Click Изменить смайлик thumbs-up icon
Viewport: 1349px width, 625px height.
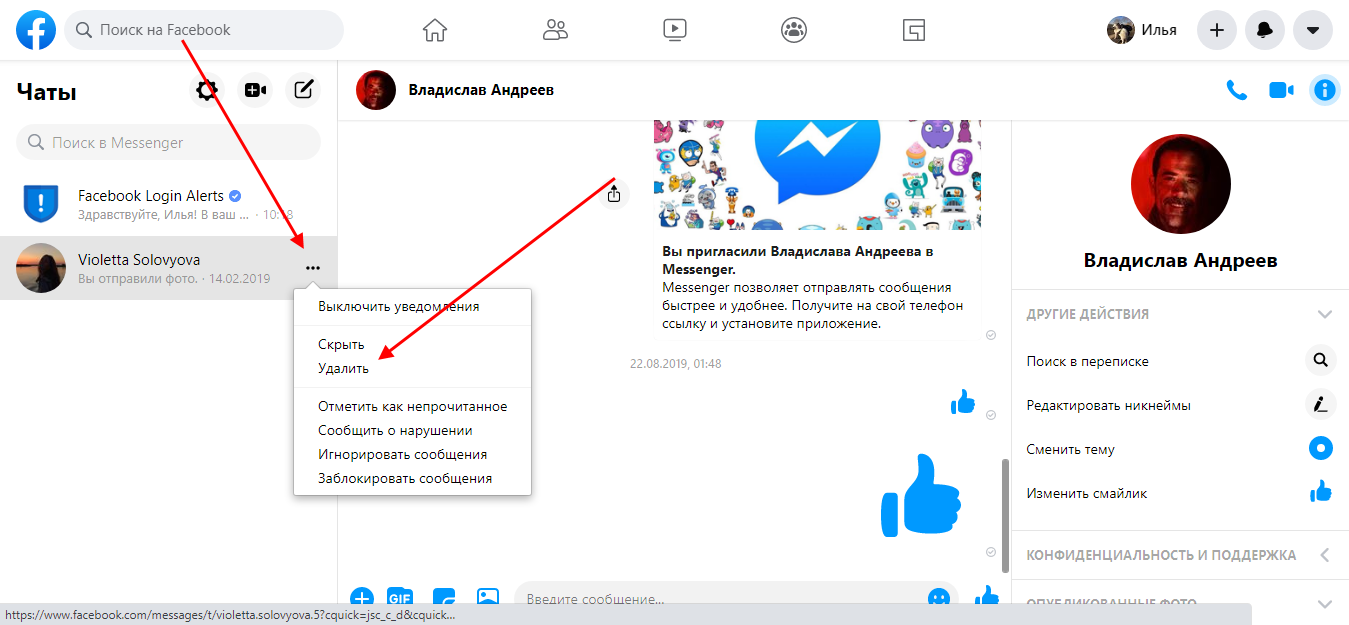pos(1321,491)
